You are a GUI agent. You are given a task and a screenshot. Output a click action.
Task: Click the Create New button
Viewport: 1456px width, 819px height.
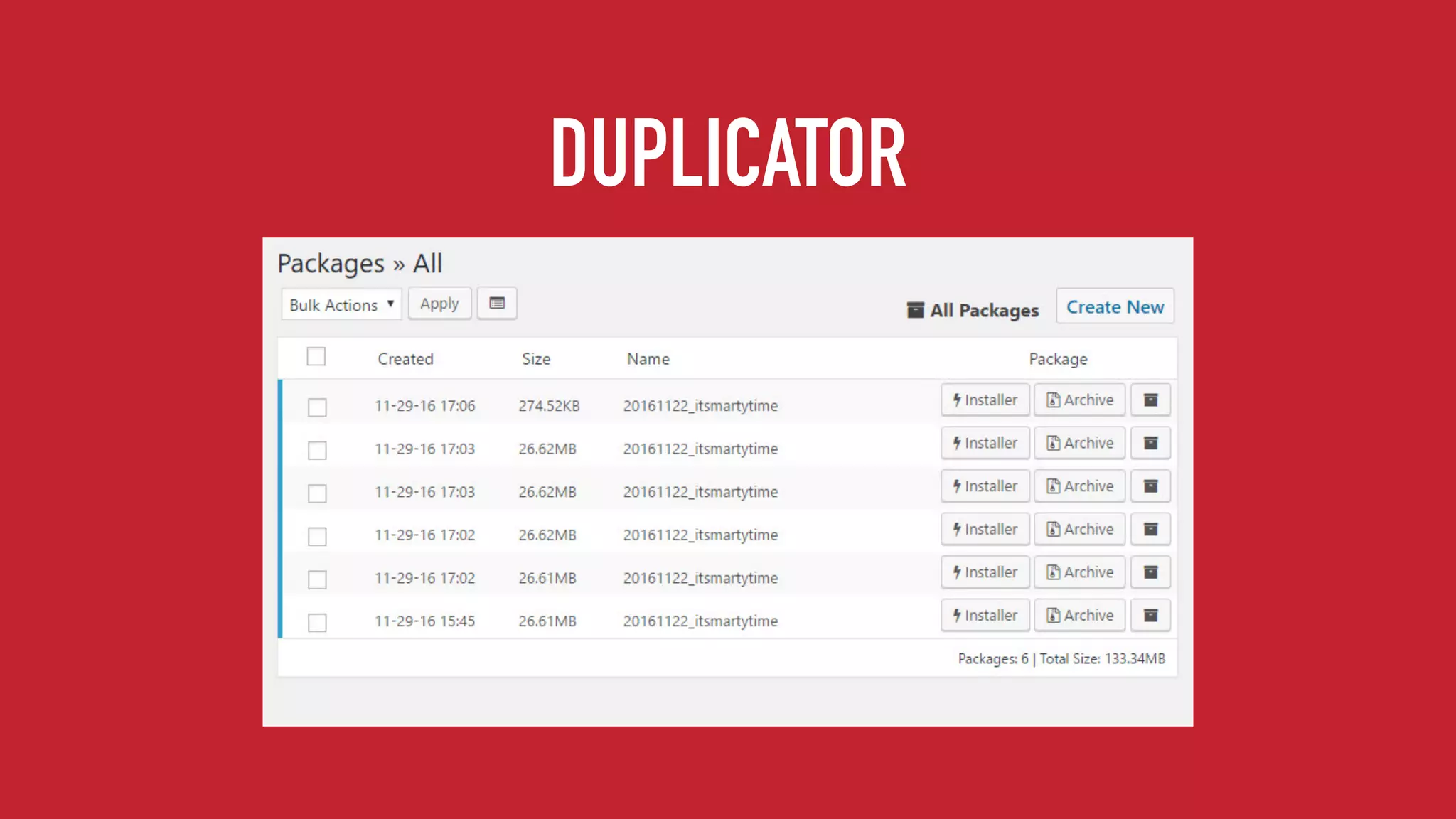point(1115,306)
